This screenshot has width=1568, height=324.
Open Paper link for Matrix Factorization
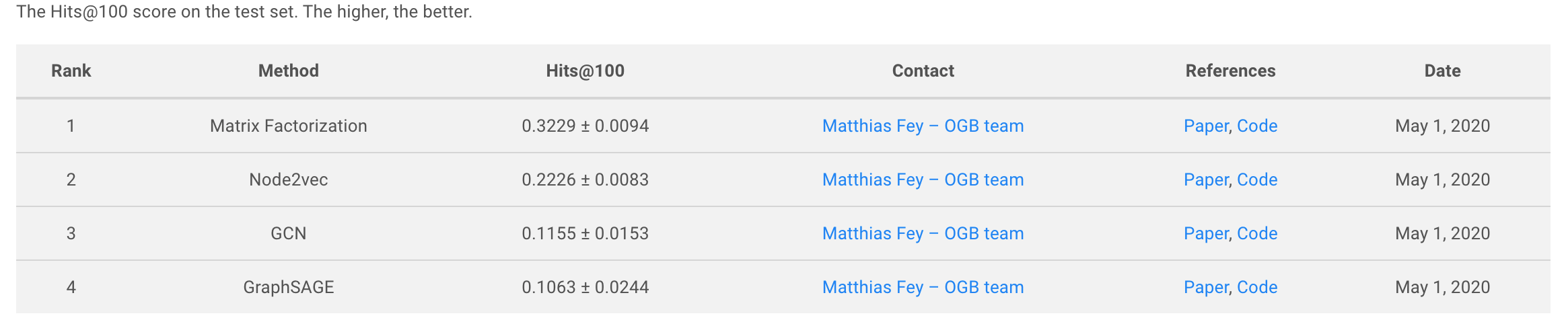coord(1206,126)
